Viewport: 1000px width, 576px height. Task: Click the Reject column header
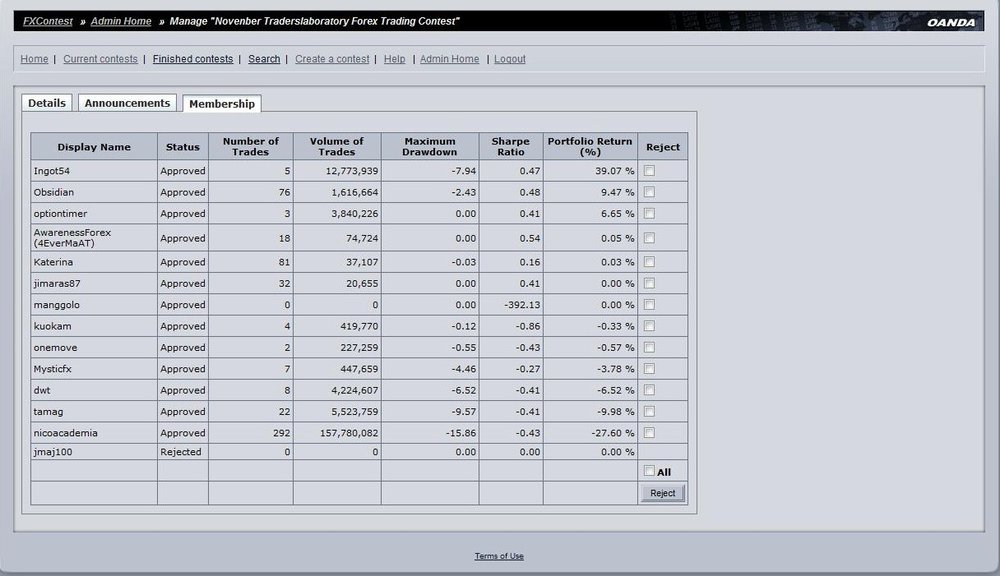663,147
